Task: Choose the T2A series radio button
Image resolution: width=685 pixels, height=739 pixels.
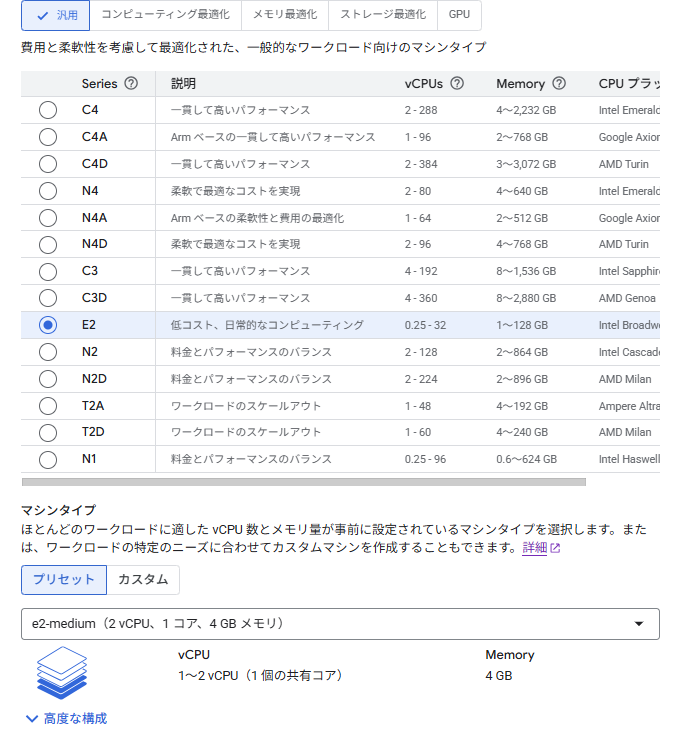Action: [x=48, y=406]
